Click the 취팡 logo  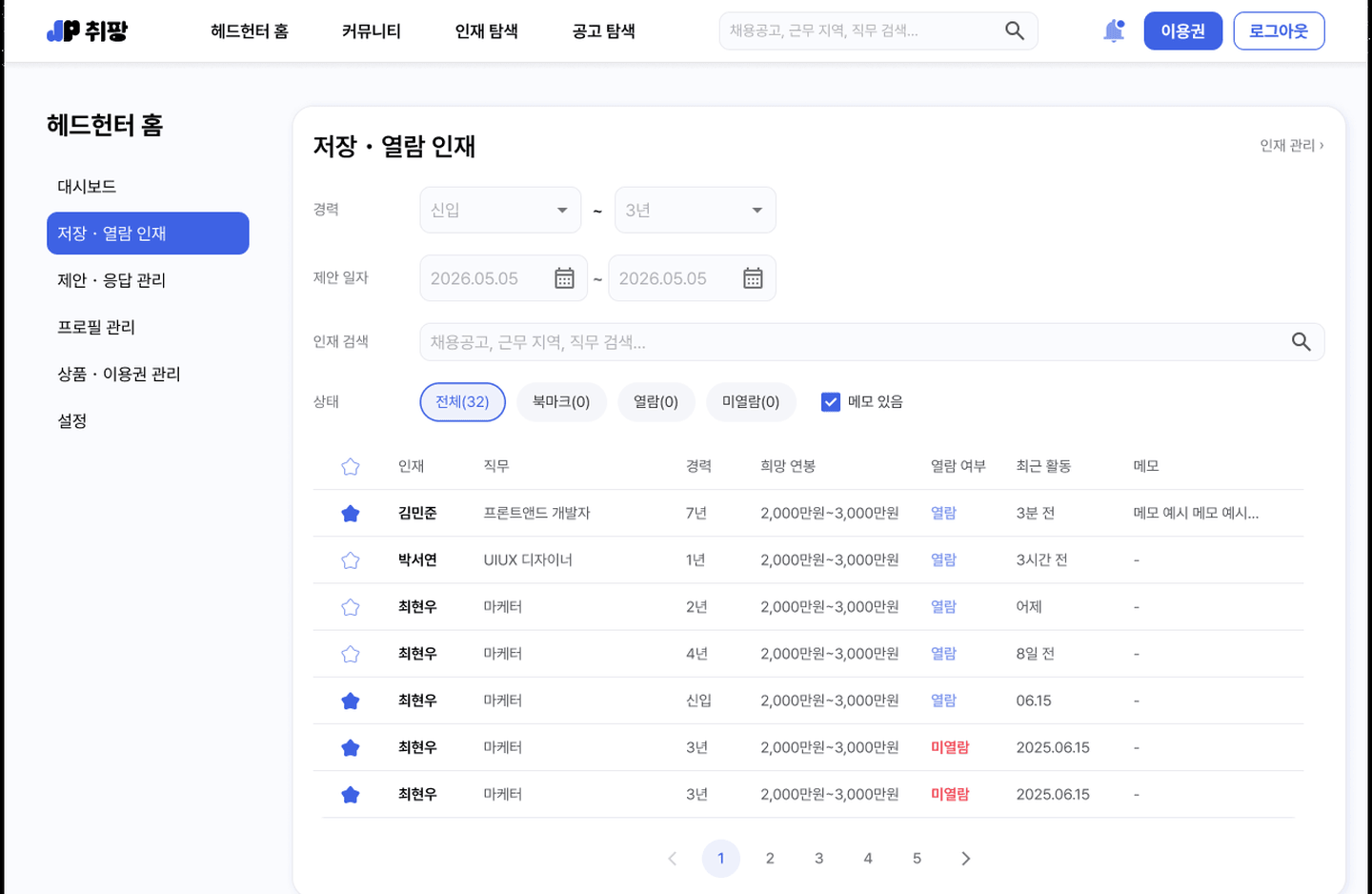coord(87,31)
